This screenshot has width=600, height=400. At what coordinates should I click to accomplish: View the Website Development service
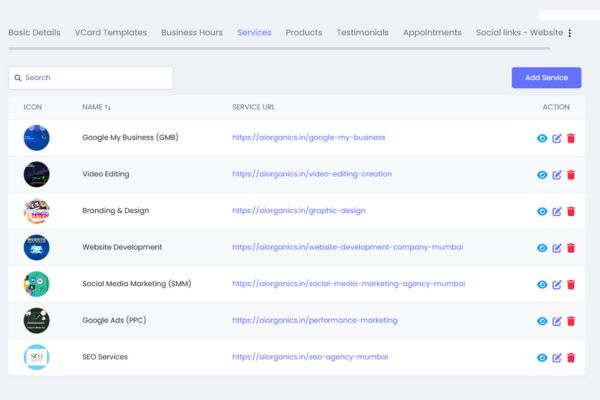(x=542, y=248)
